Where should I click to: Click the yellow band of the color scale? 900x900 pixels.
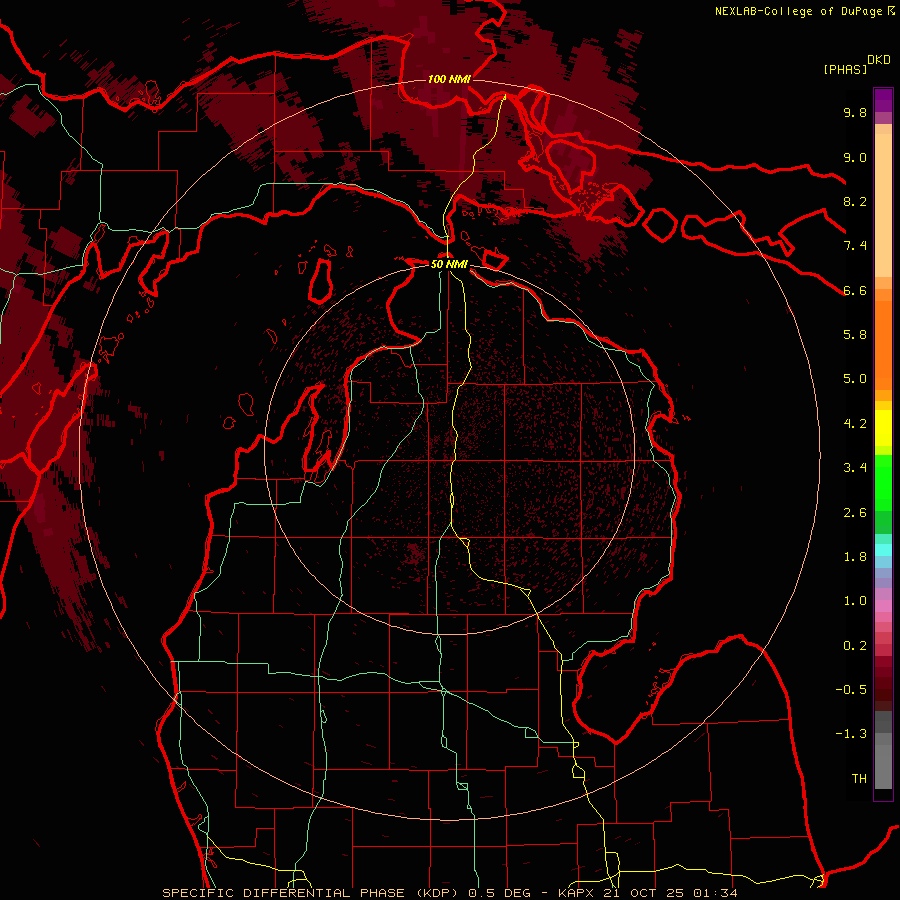click(x=883, y=427)
